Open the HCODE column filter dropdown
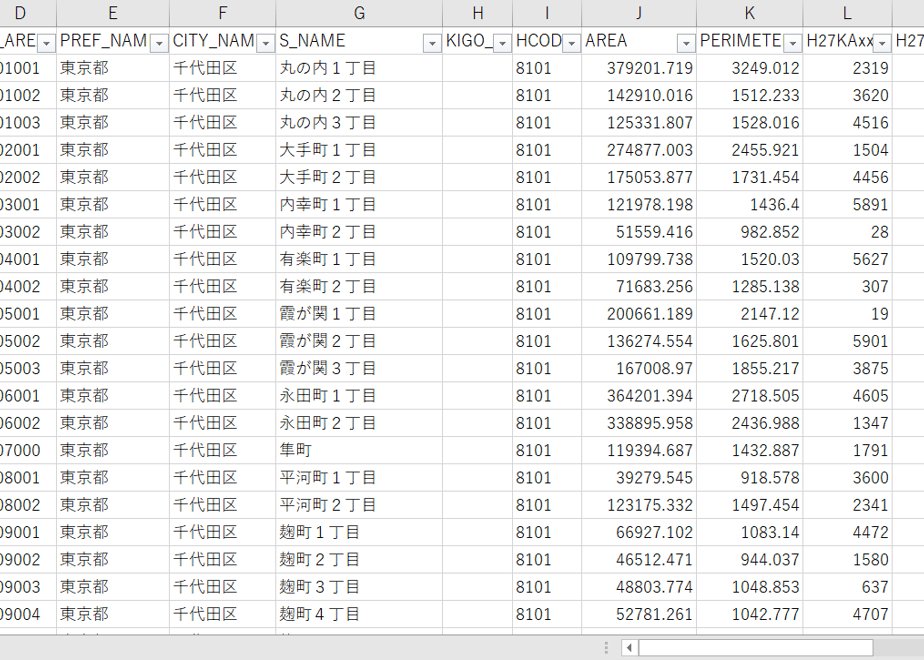 [x=571, y=43]
